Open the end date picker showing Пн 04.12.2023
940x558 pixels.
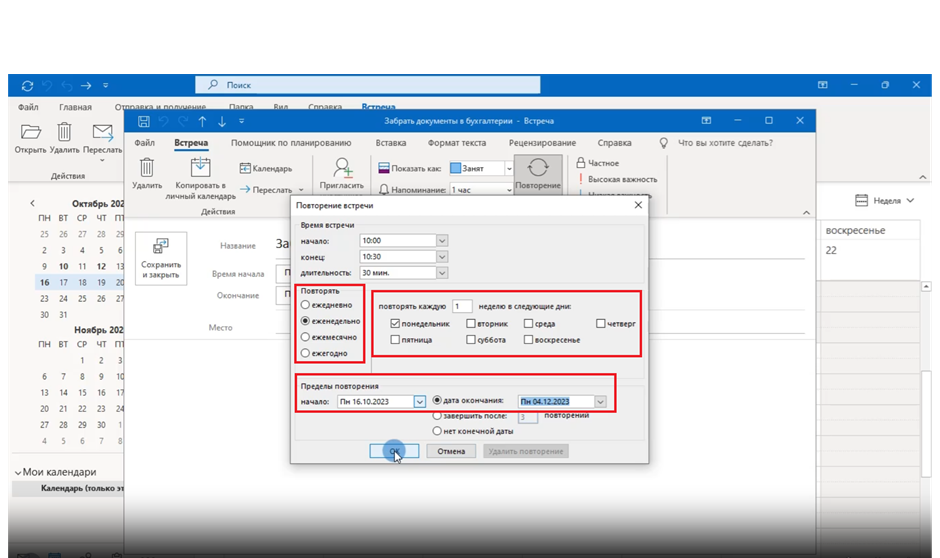(600, 401)
